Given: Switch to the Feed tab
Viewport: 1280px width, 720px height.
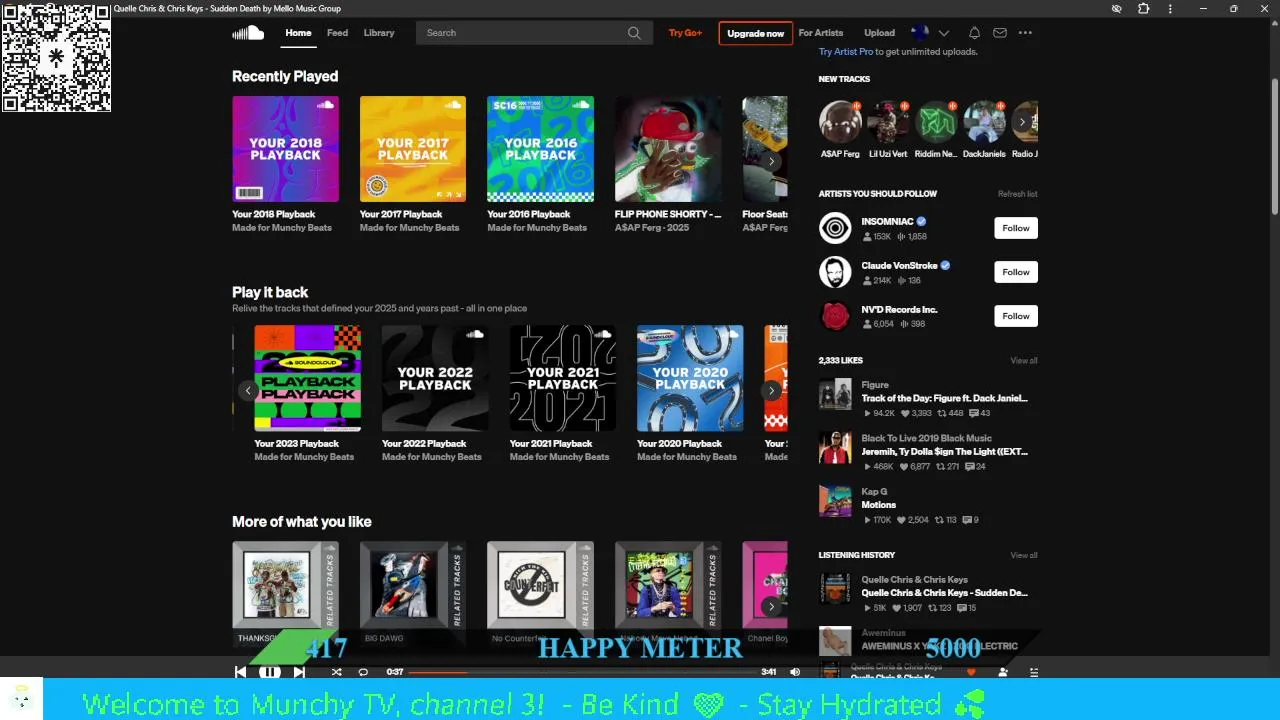Looking at the screenshot, I should pos(337,33).
